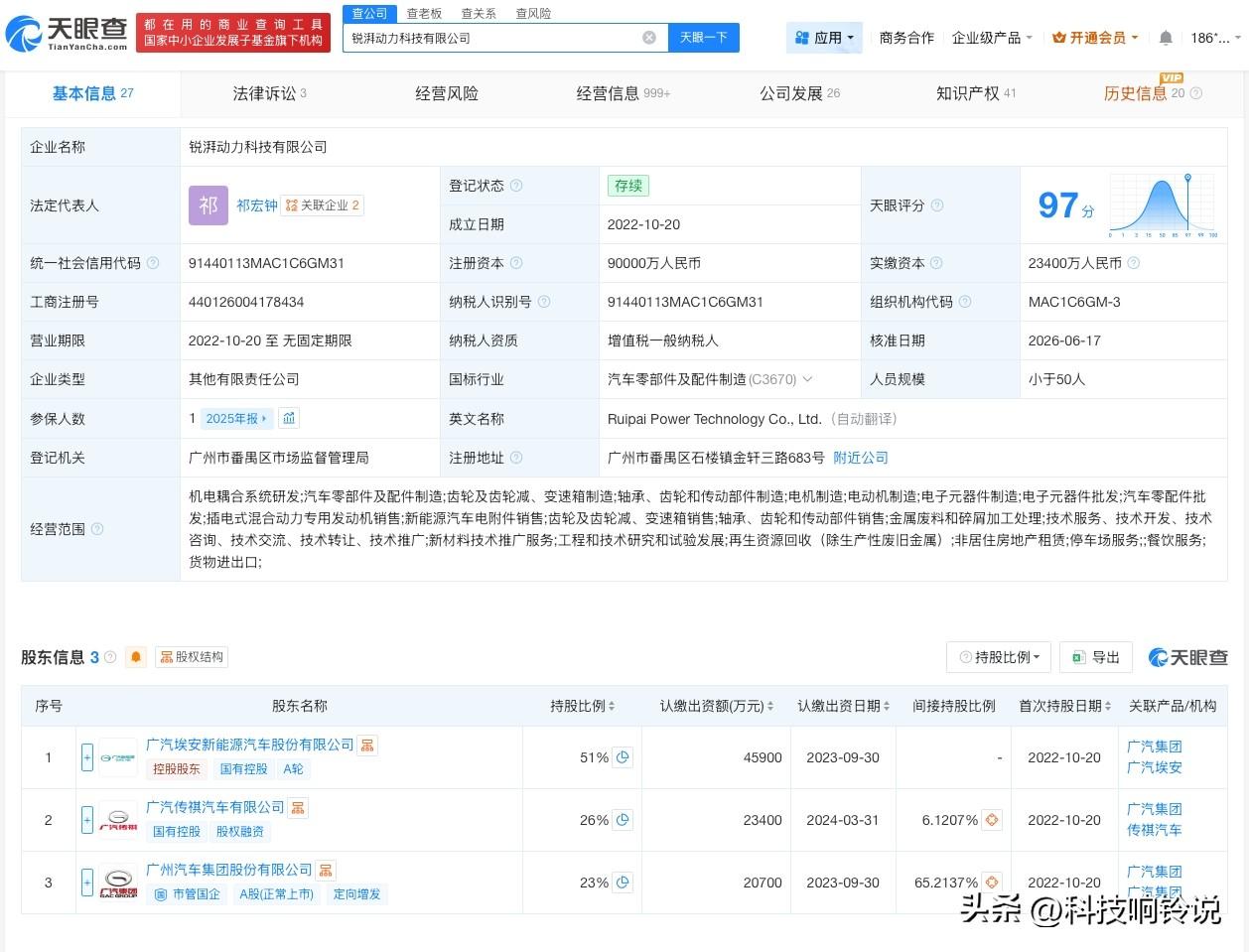This screenshot has height=952, width=1249.
Task: Click help icon next to 实缴资本
Action: click(x=937, y=263)
